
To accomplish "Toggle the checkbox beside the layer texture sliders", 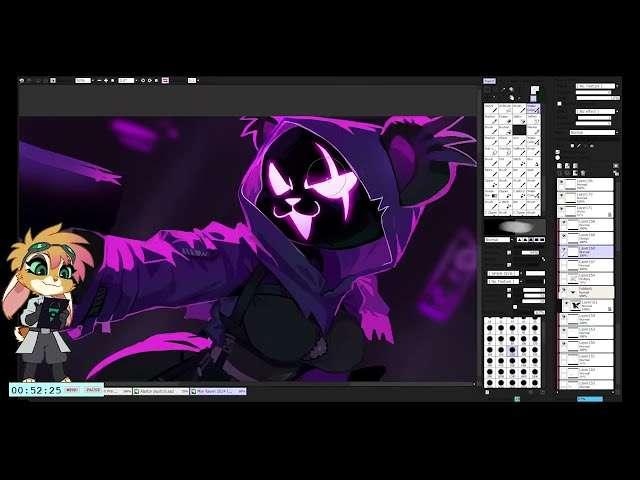I will click(x=560, y=104).
